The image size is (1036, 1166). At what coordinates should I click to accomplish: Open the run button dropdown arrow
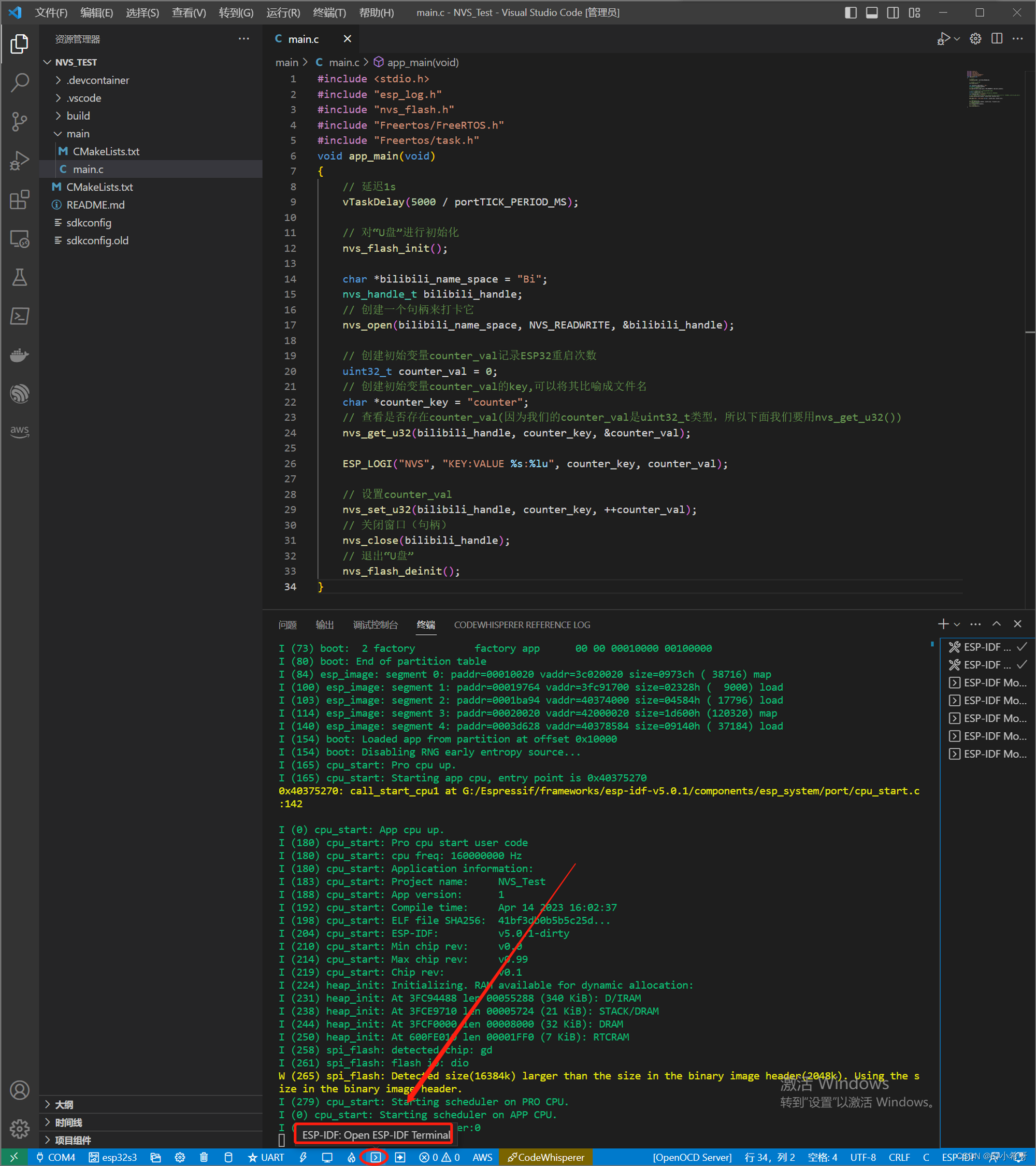pos(957,39)
